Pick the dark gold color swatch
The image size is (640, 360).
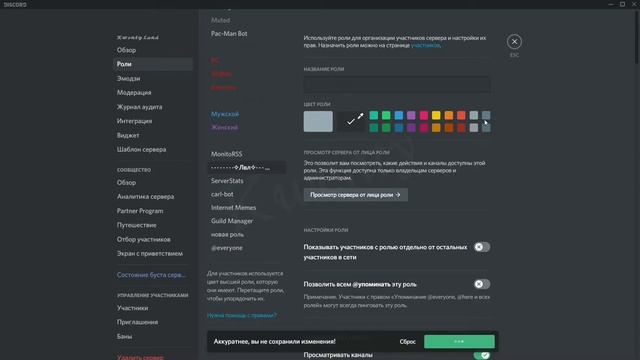(436, 128)
